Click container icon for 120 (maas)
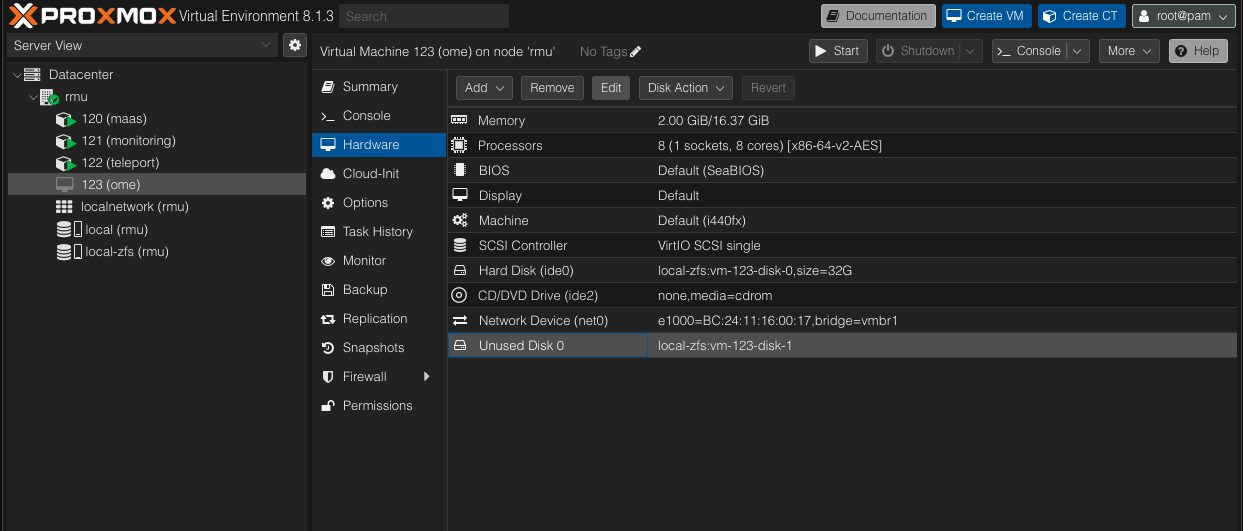This screenshot has height=531, width=1243. pos(66,119)
